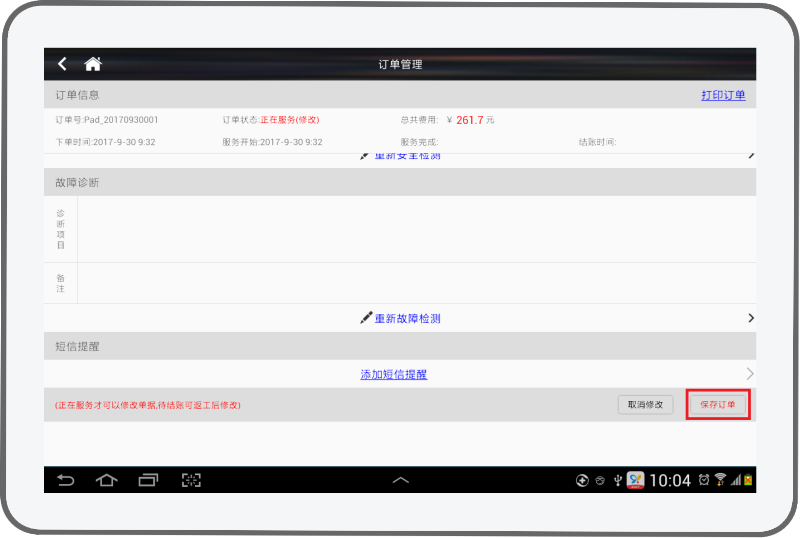Click the 重新故障检测 link text

click(x=407, y=318)
